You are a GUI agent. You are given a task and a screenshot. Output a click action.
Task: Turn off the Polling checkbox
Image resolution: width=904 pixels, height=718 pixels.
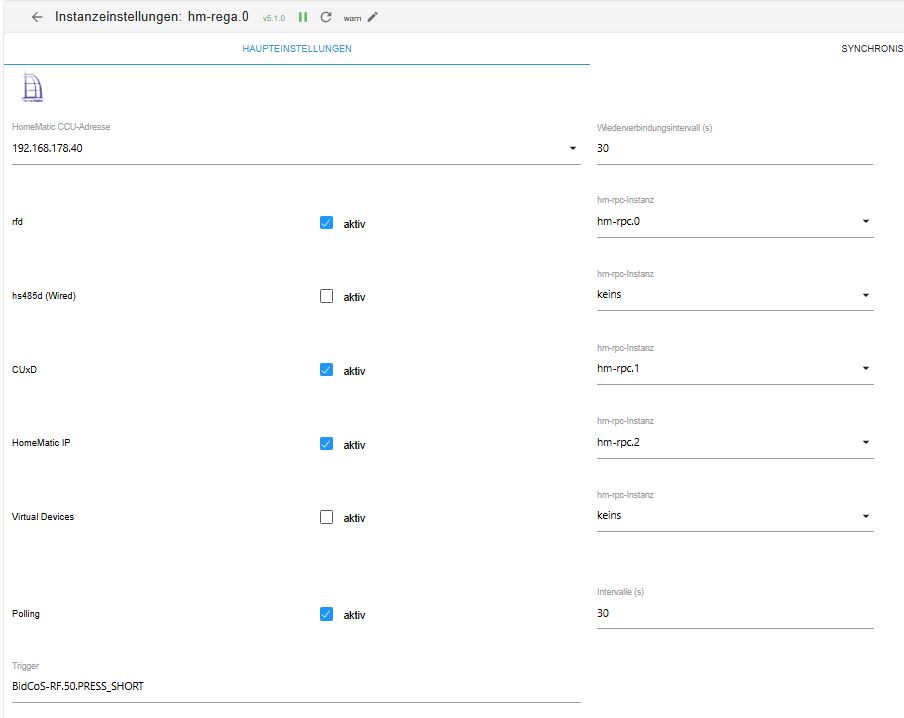(326, 614)
